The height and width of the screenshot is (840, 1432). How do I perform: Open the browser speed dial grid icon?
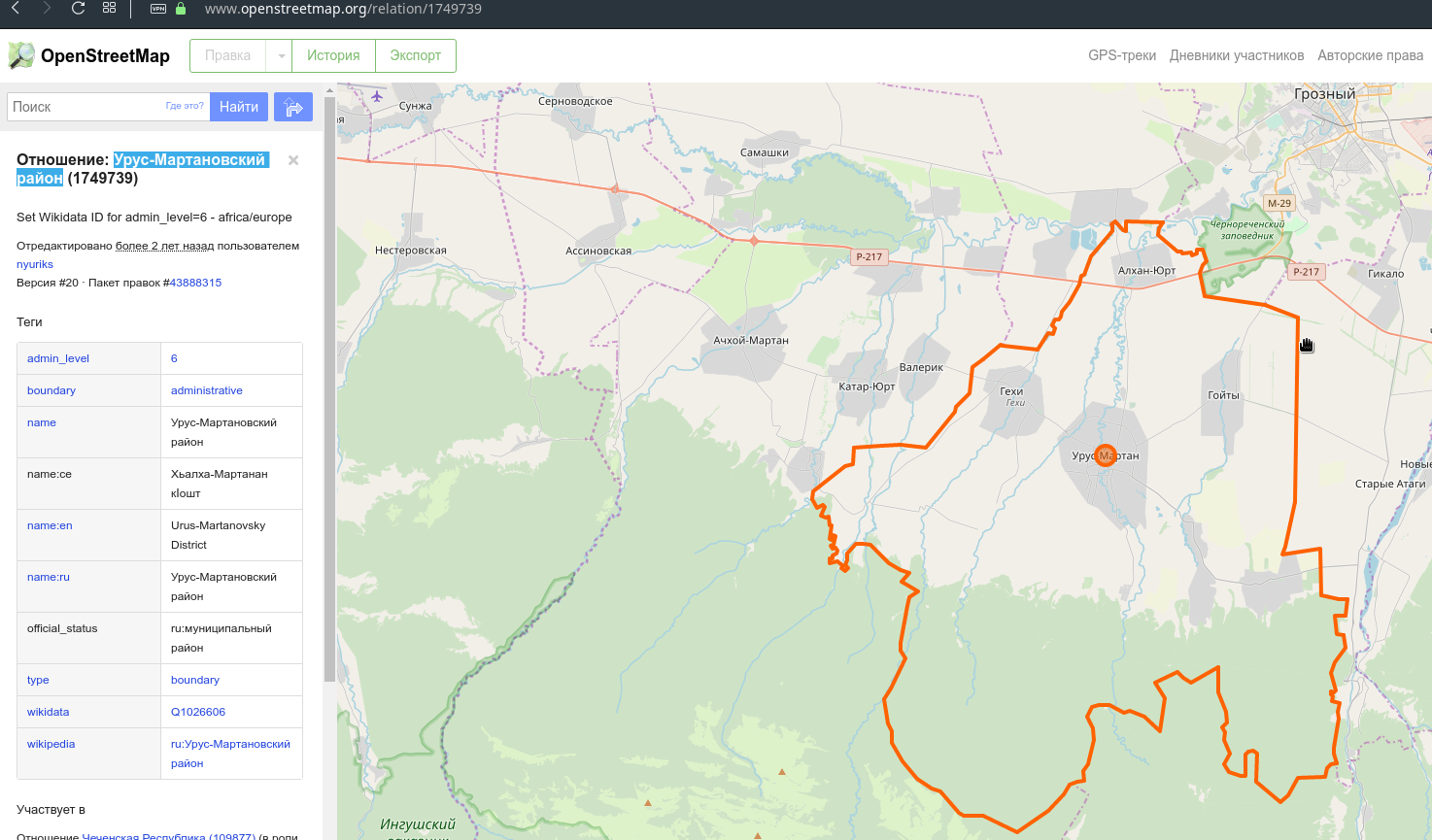click(109, 9)
